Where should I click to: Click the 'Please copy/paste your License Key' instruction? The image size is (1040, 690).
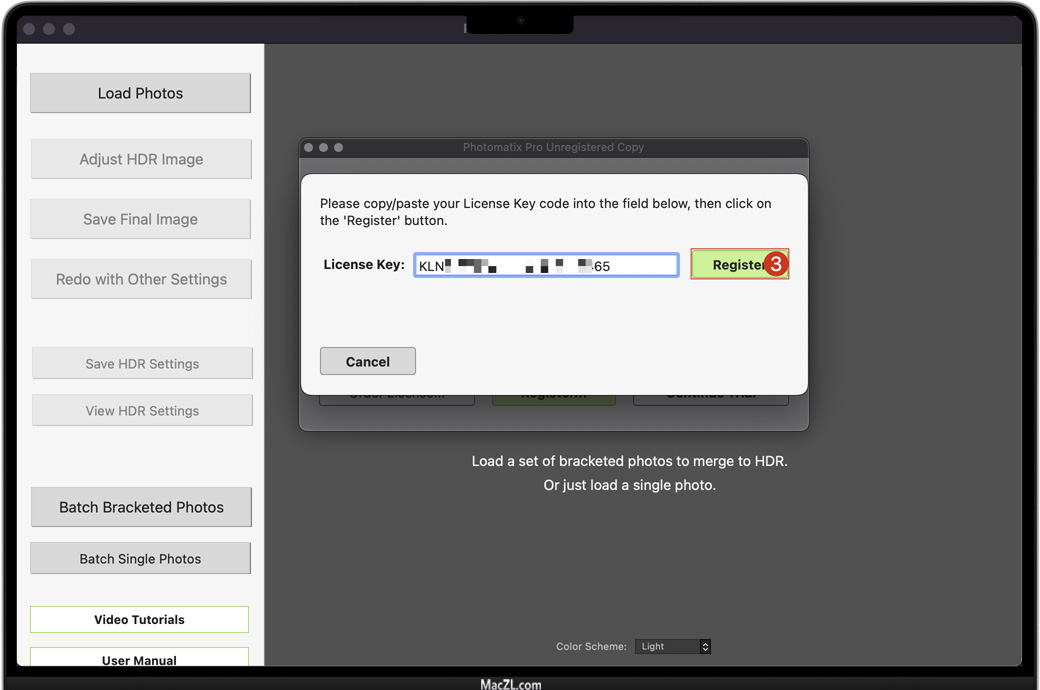click(545, 212)
